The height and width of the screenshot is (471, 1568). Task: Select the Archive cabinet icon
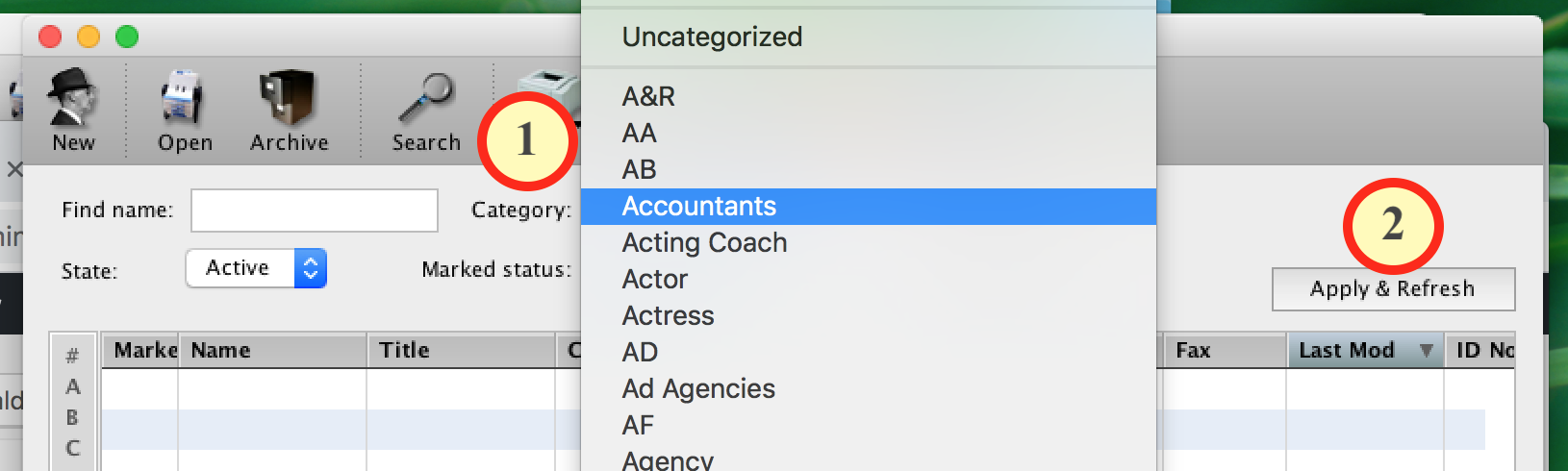tap(289, 99)
